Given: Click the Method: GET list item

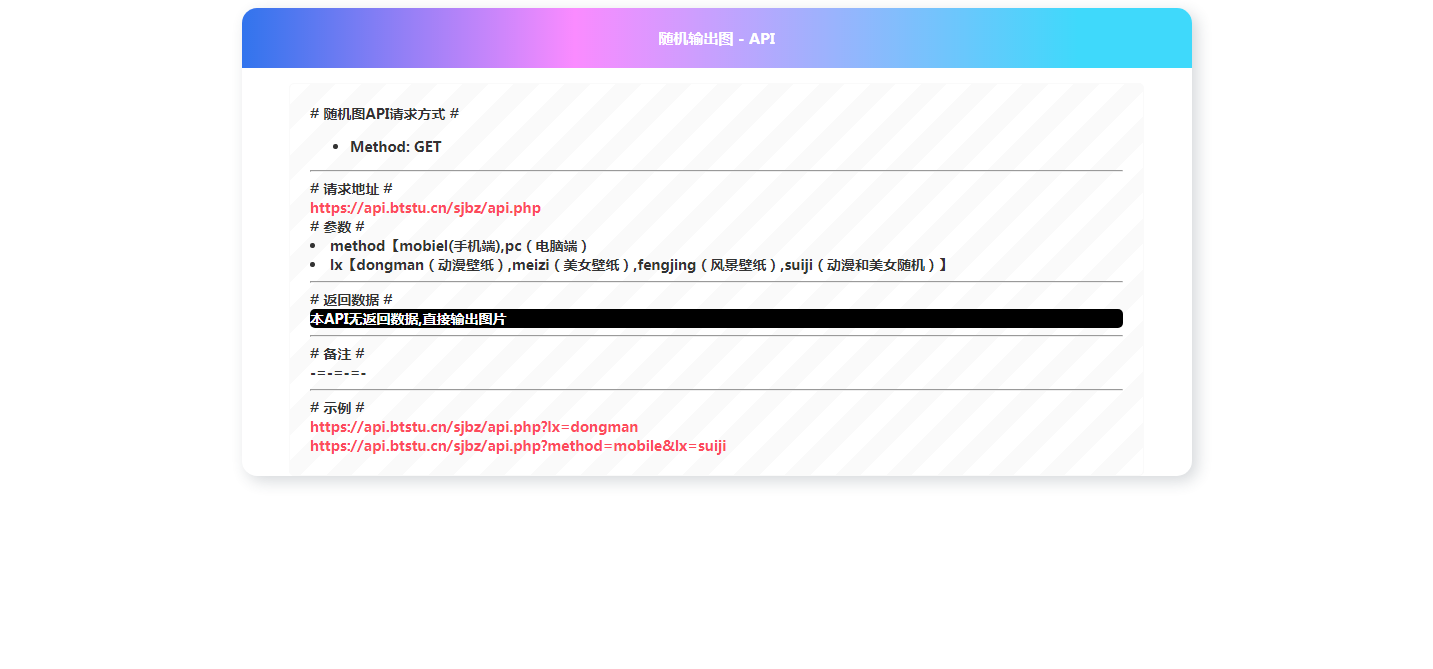Looking at the screenshot, I should click(395, 147).
